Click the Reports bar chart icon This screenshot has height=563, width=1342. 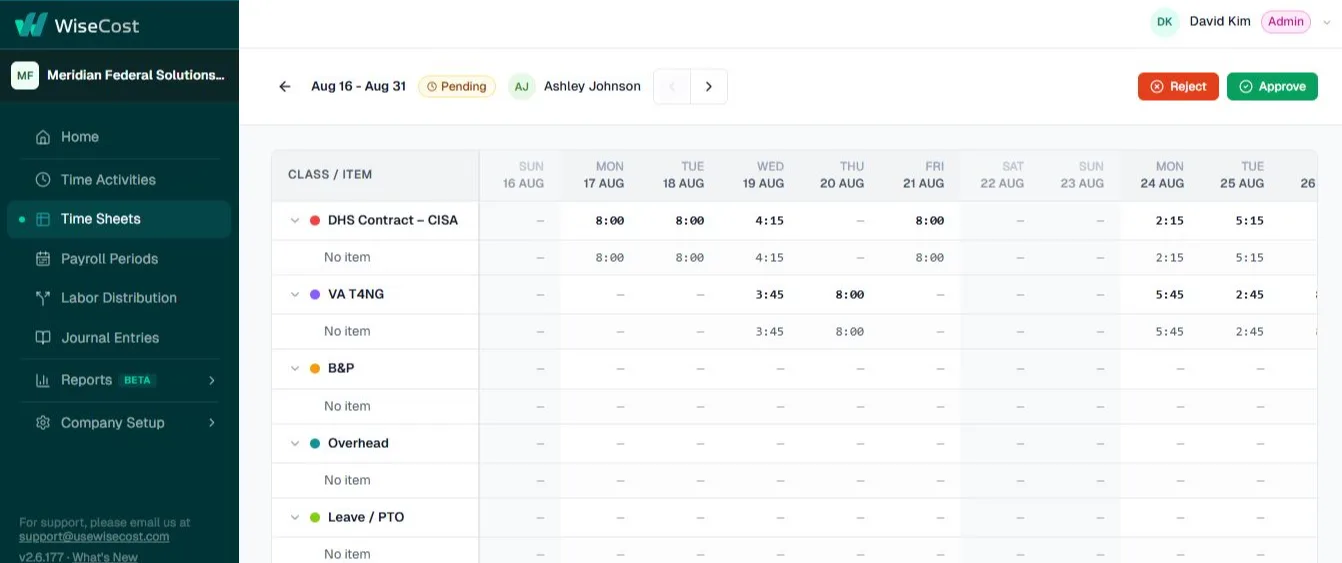(x=43, y=380)
